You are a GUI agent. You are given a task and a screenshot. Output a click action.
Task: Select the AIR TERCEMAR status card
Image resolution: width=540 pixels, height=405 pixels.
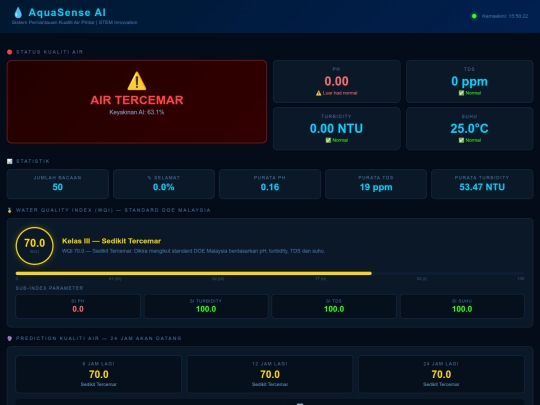(137, 102)
